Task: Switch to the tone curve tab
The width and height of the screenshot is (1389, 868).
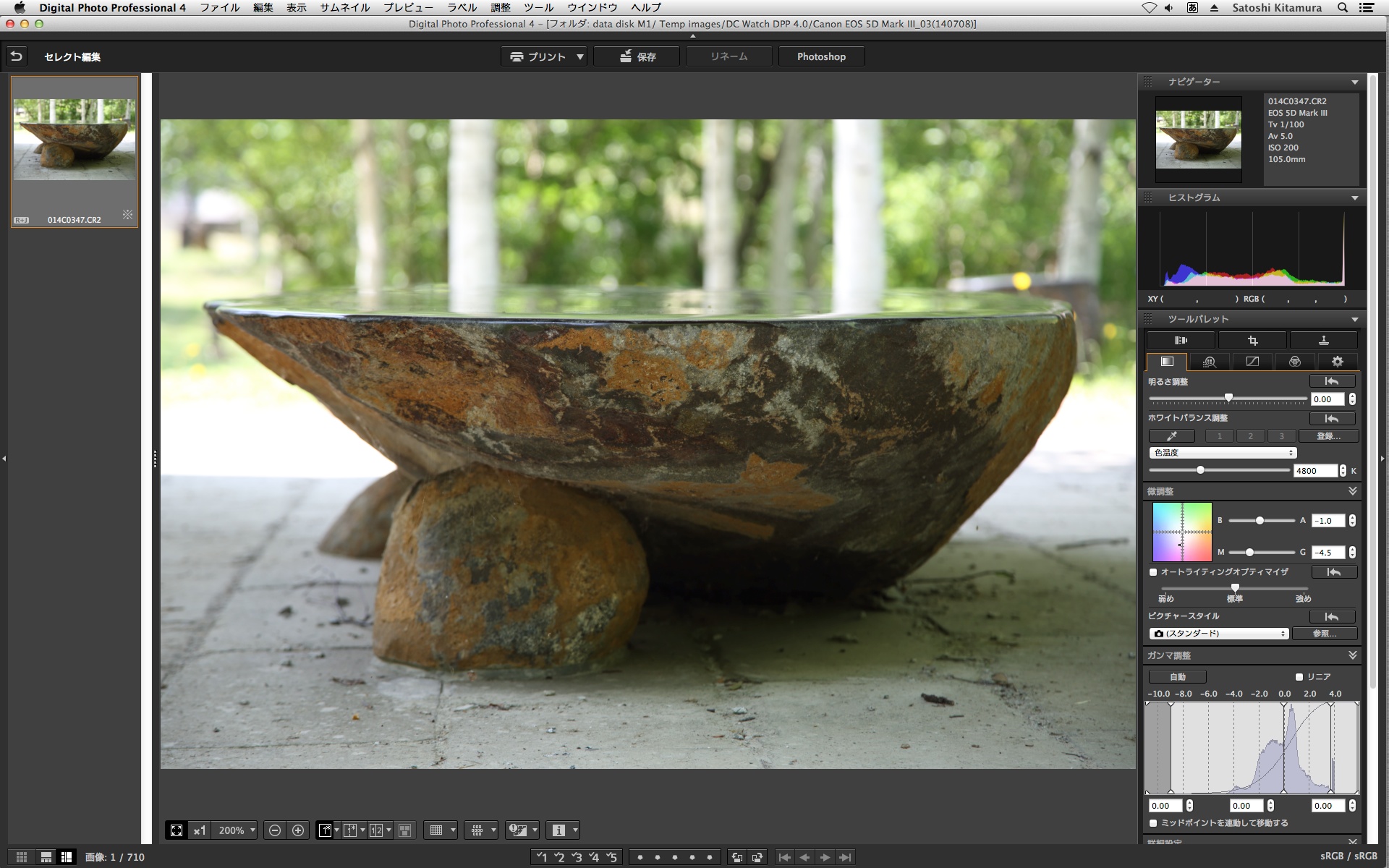Action: point(1252,362)
